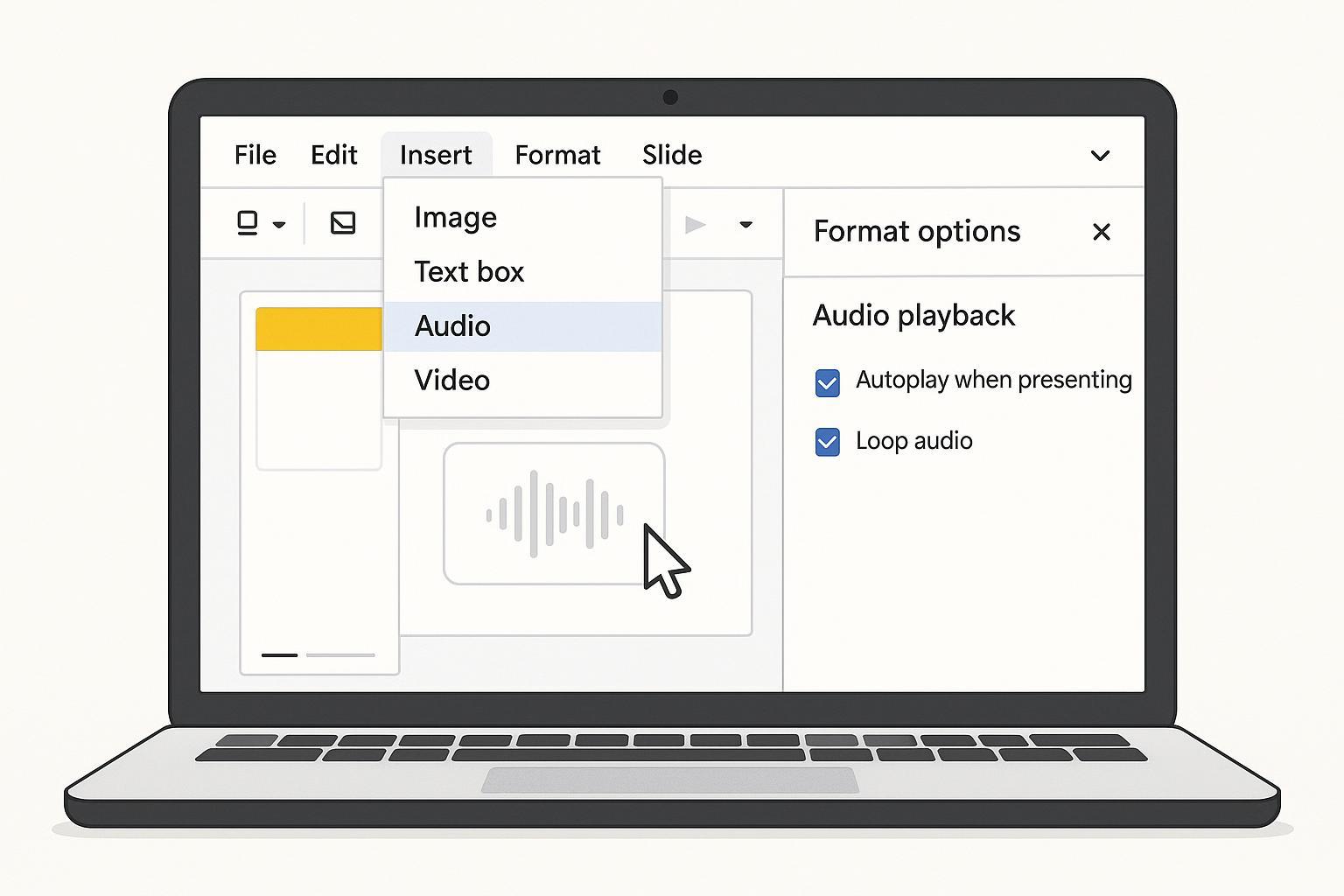Close the Format options panel
Image resolution: width=1344 pixels, height=896 pixels.
click(1101, 232)
